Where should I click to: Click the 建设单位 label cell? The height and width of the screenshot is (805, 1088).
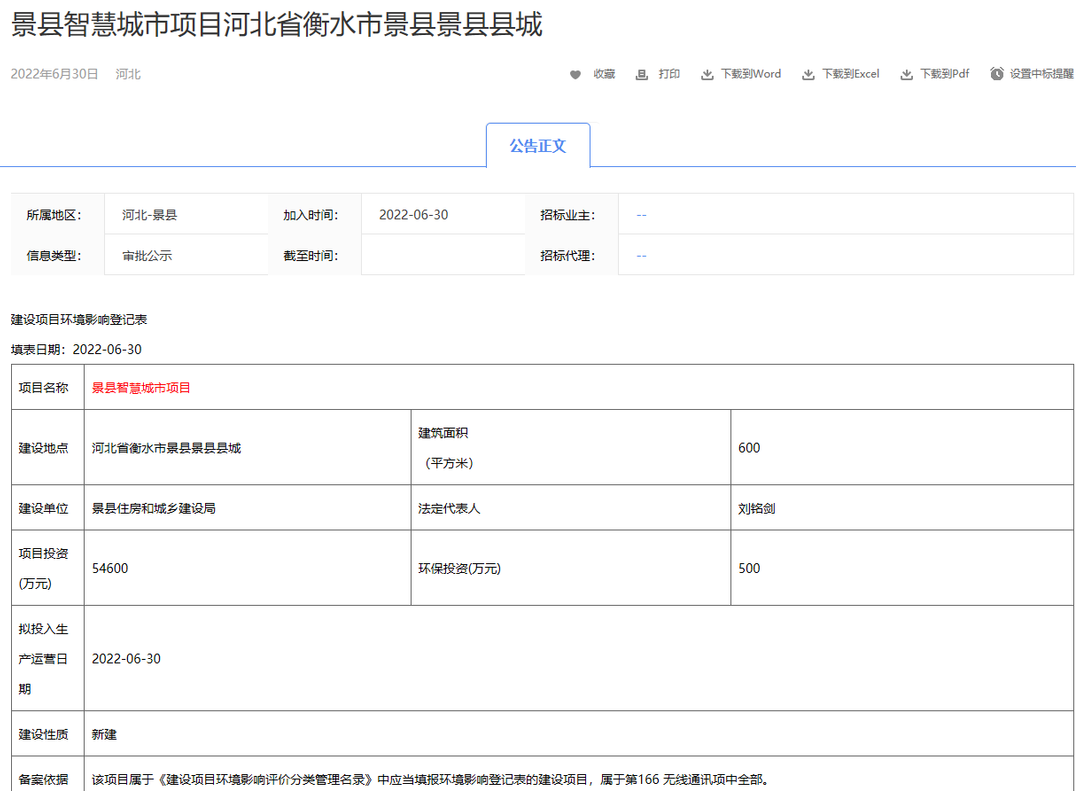(48, 508)
